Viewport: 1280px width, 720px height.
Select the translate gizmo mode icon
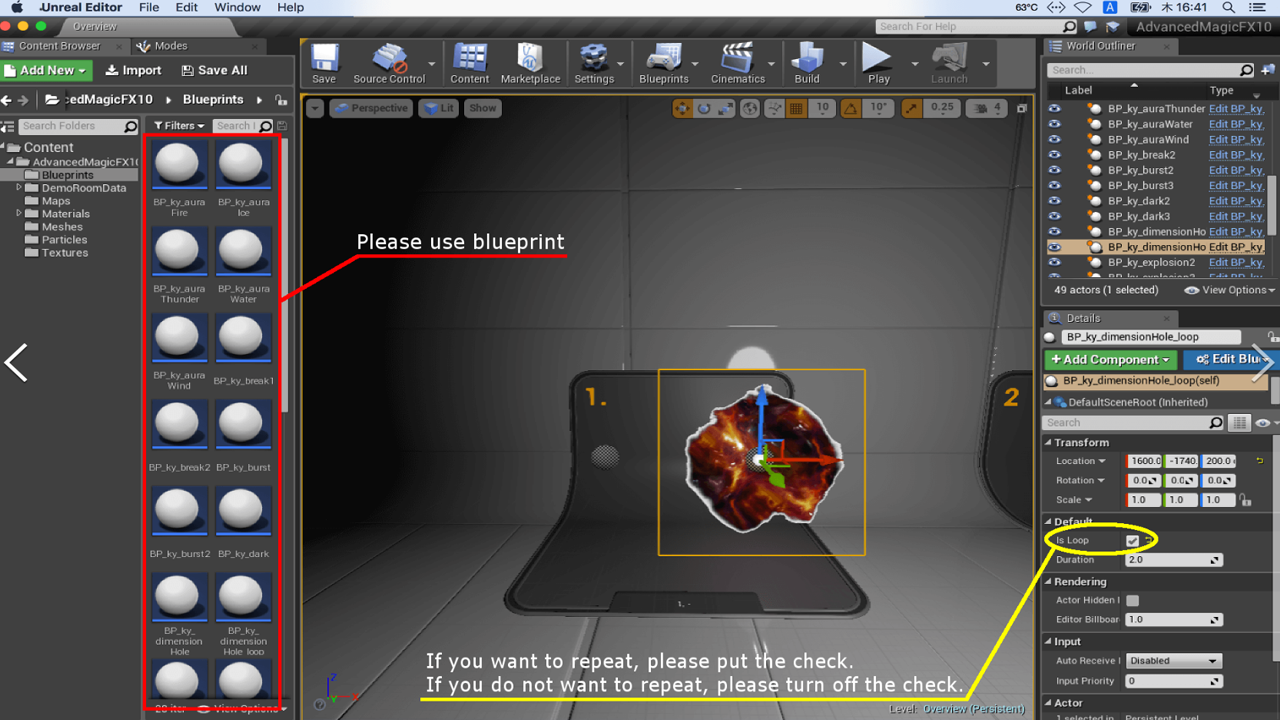(x=682, y=108)
